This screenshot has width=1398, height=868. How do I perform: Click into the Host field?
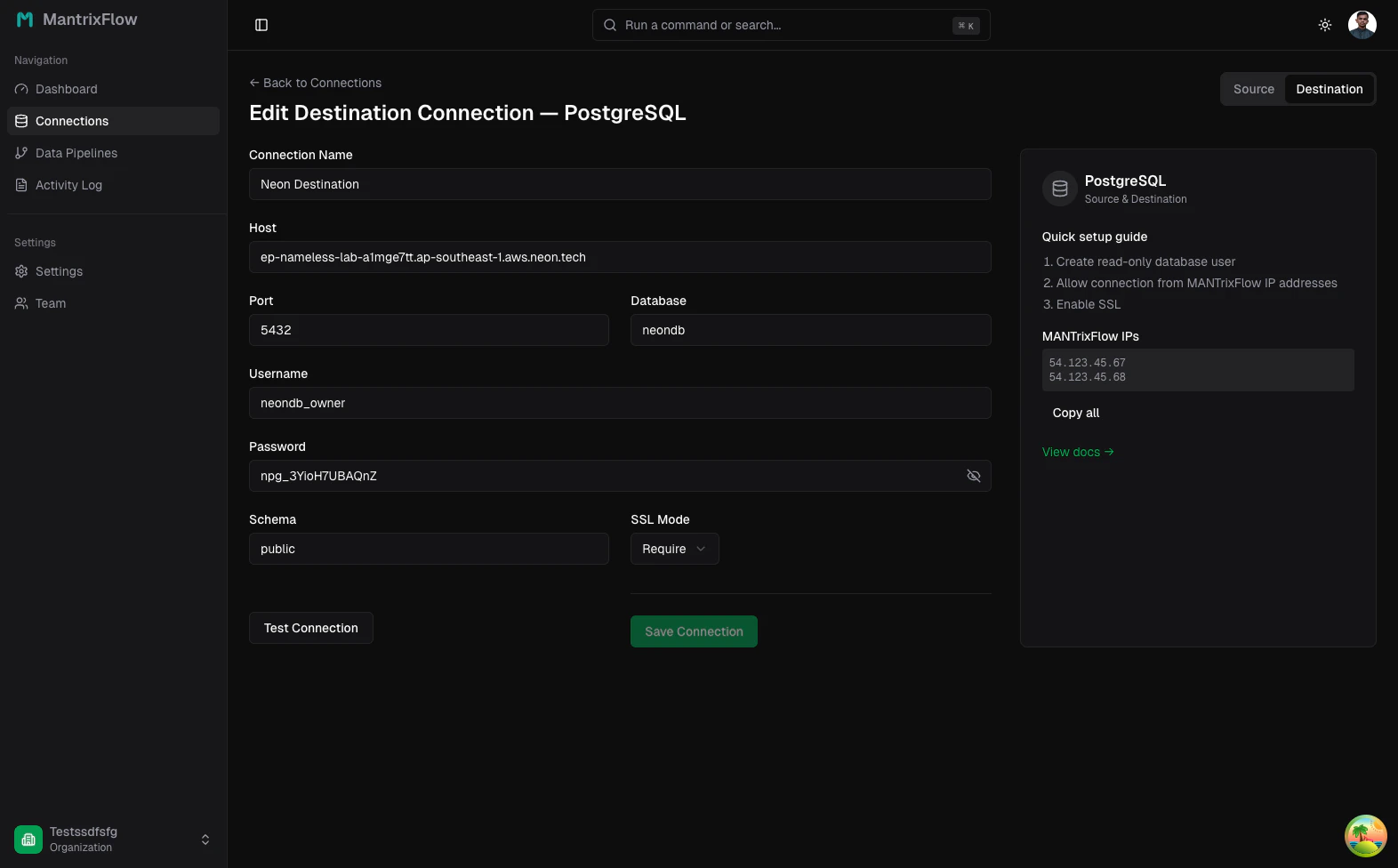tap(620, 257)
